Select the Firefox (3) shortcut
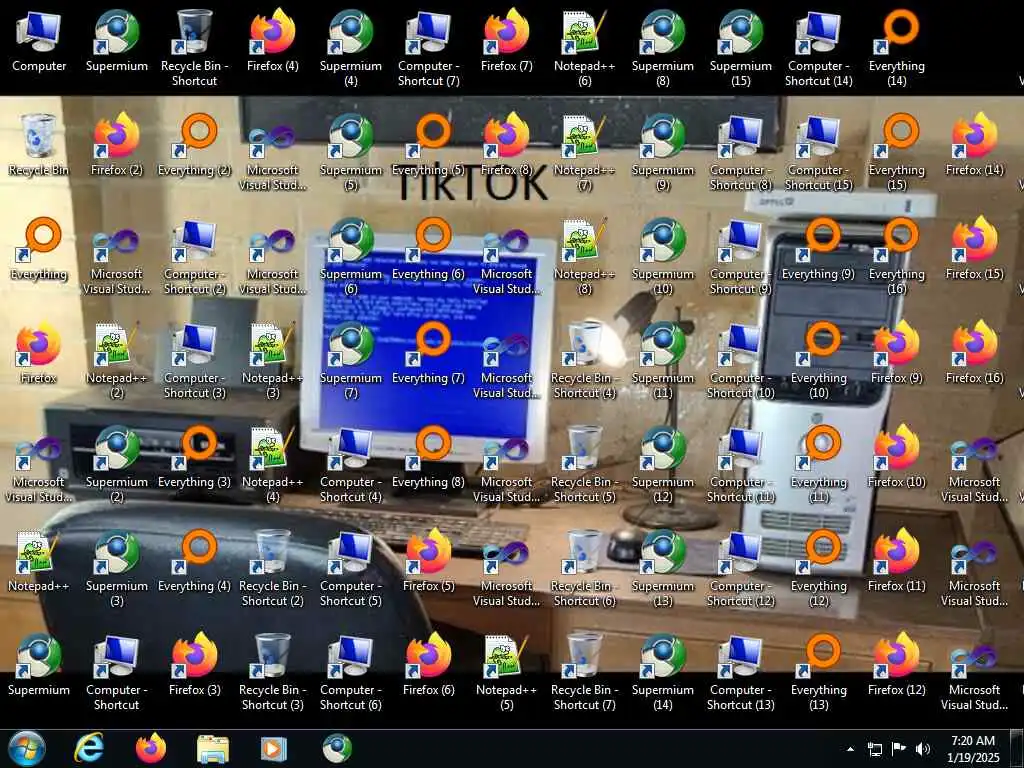This screenshot has width=1024, height=768. [195, 665]
